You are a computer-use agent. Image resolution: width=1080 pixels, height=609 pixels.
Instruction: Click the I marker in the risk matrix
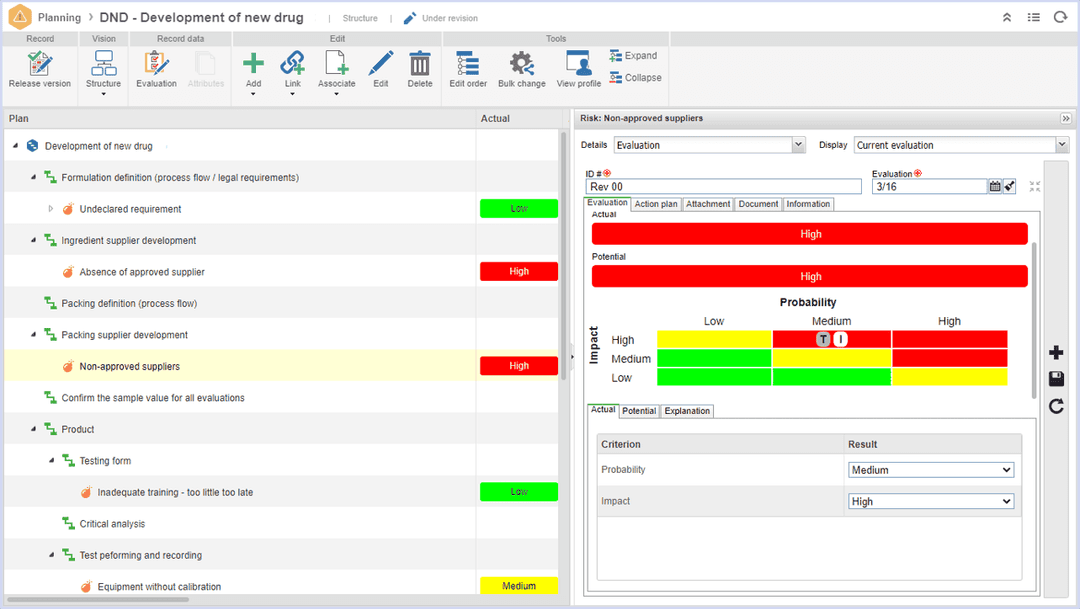840,339
